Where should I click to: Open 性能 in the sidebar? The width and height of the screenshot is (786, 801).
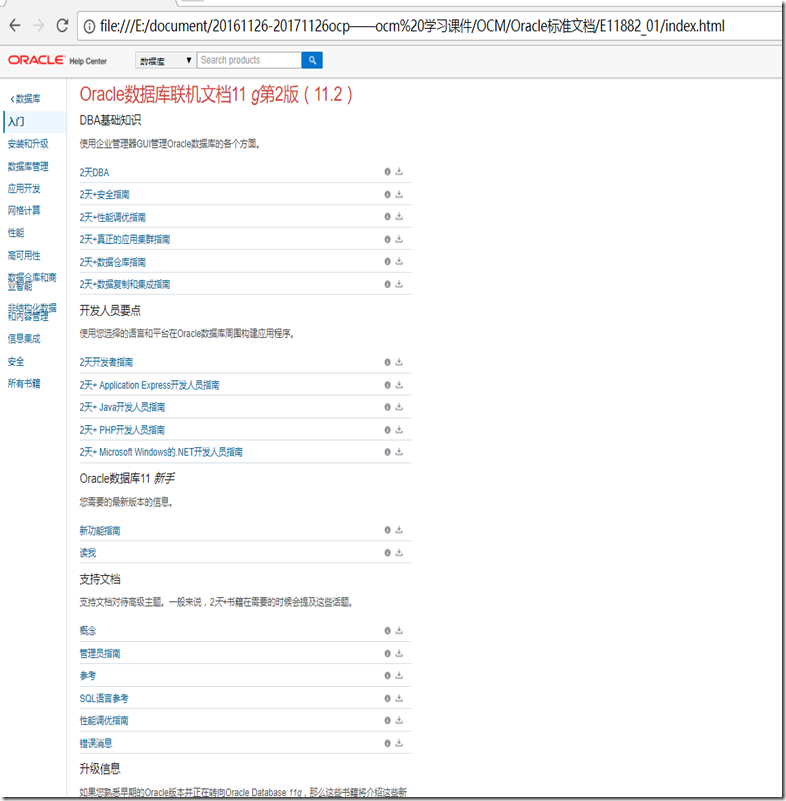pyautogui.click(x=16, y=233)
